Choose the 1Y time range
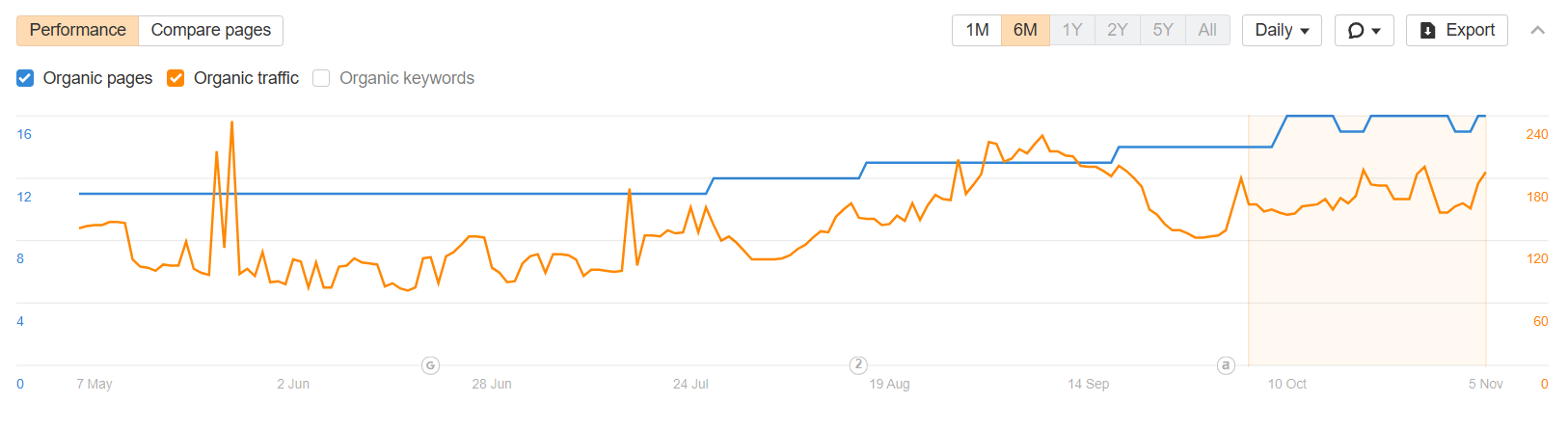1568x429 pixels. pos(1072,30)
